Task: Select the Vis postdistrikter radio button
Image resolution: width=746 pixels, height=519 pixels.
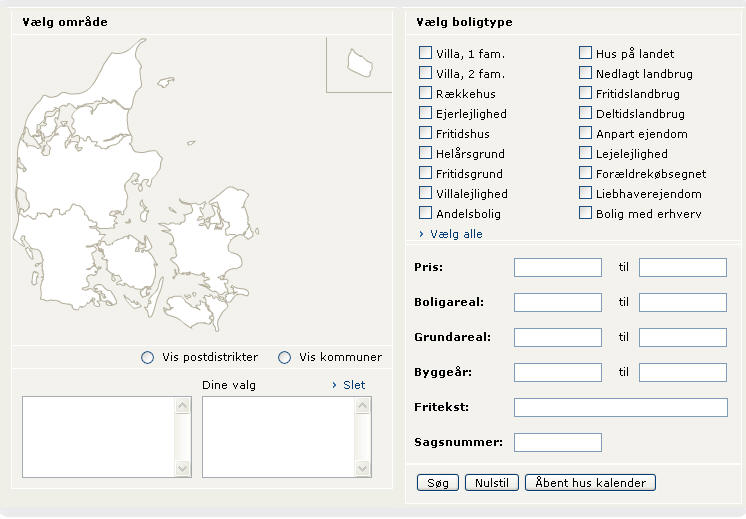Action: coord(147,357)
